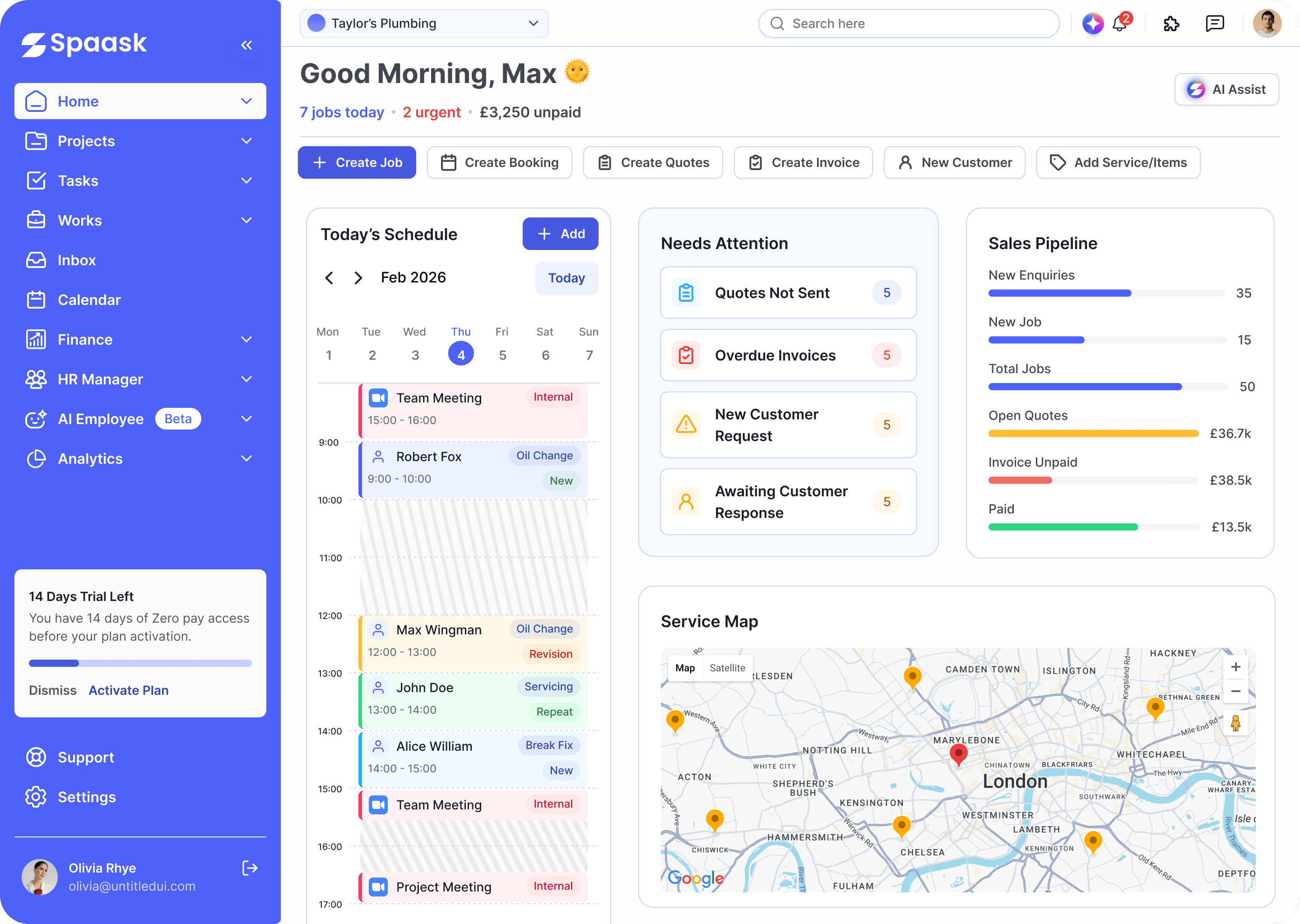
Task: Expand the Works menu chevron
Action: pos(246,221)
